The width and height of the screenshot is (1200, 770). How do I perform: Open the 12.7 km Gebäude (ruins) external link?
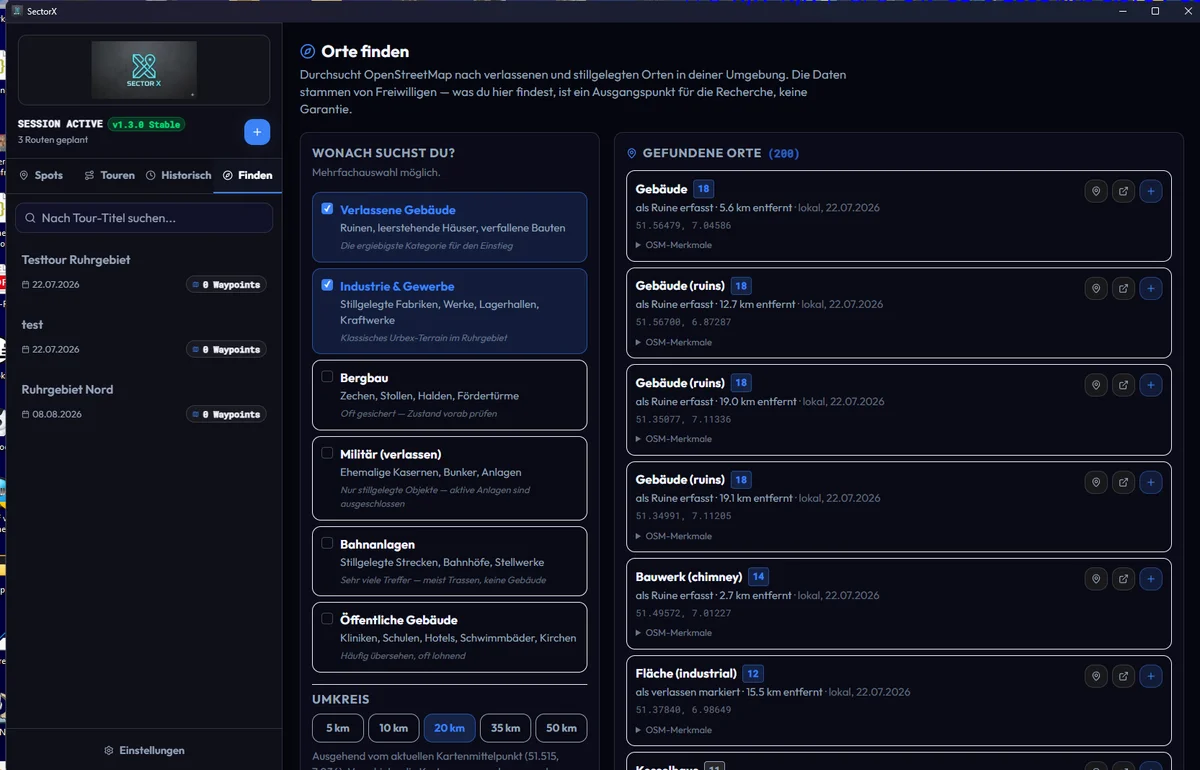[x=1123, y=288]
